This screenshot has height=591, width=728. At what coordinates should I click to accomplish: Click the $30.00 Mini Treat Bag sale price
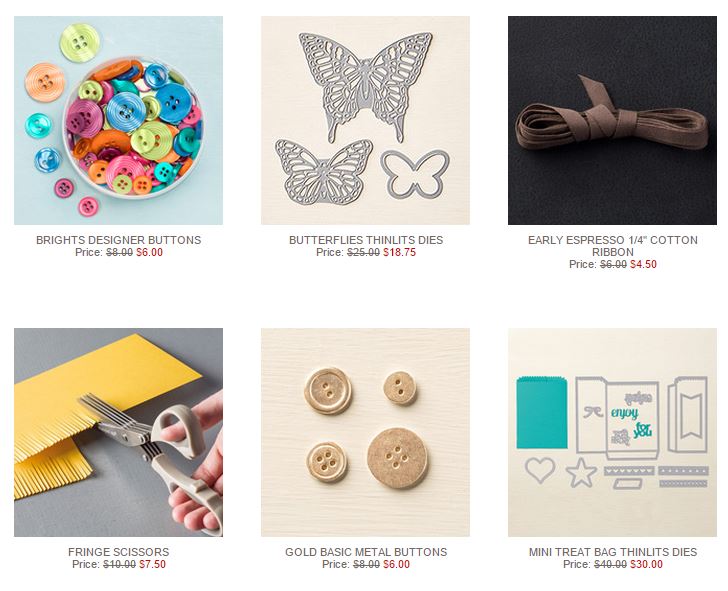pyautogui.click(x=646, y=564)
